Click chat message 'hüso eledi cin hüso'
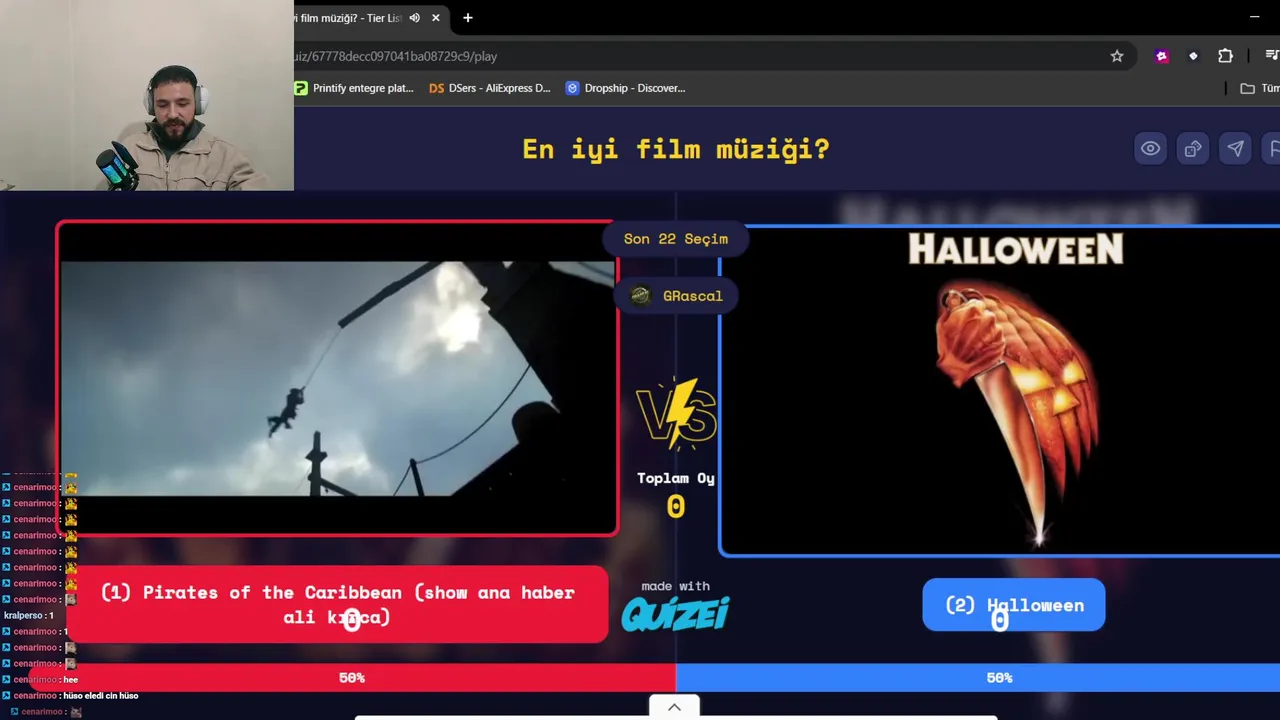Screen dimensions: 1280x720 click(100, 696)
